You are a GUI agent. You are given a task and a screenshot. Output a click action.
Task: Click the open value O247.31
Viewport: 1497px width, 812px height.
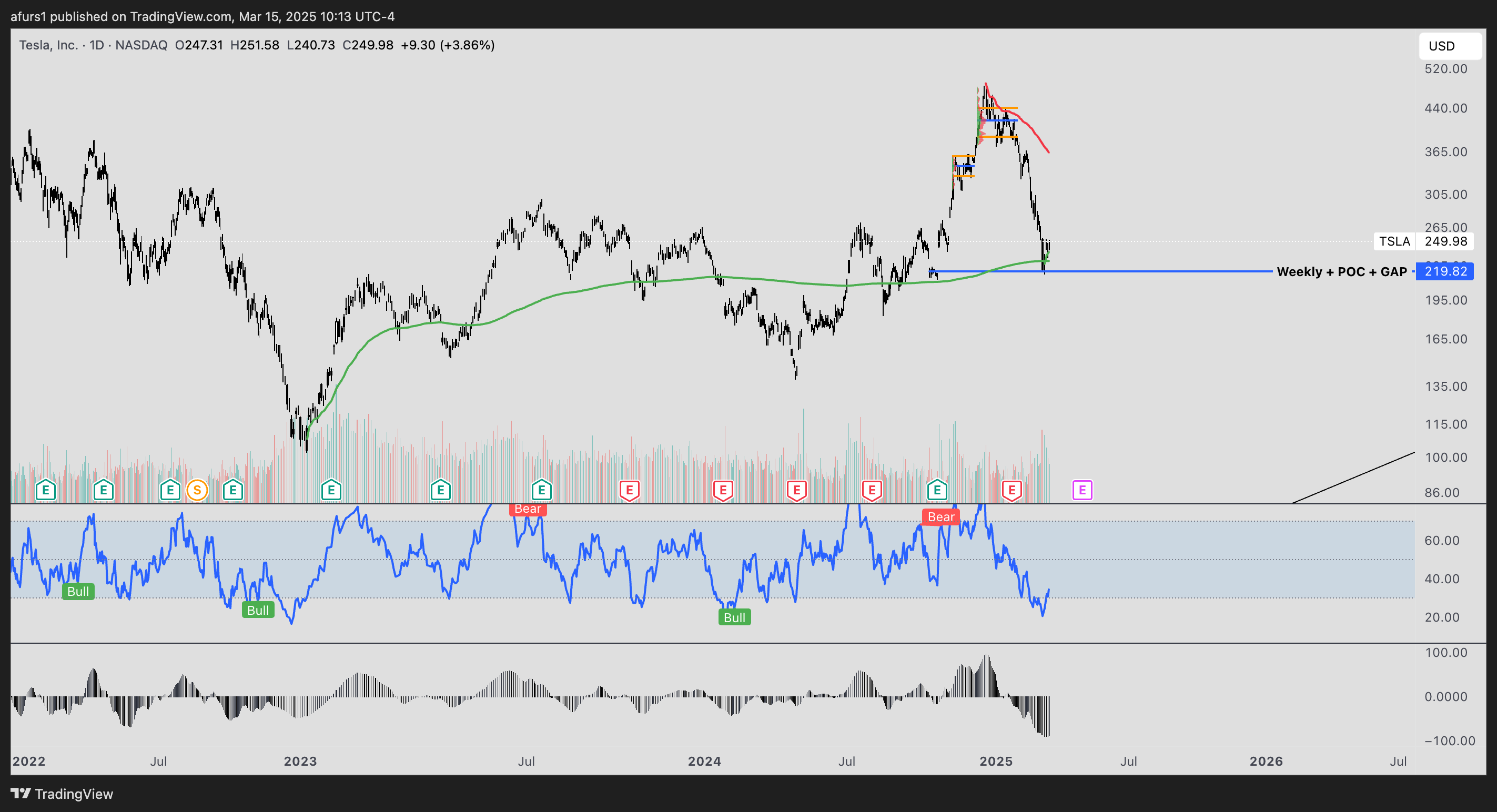point(199,45)
